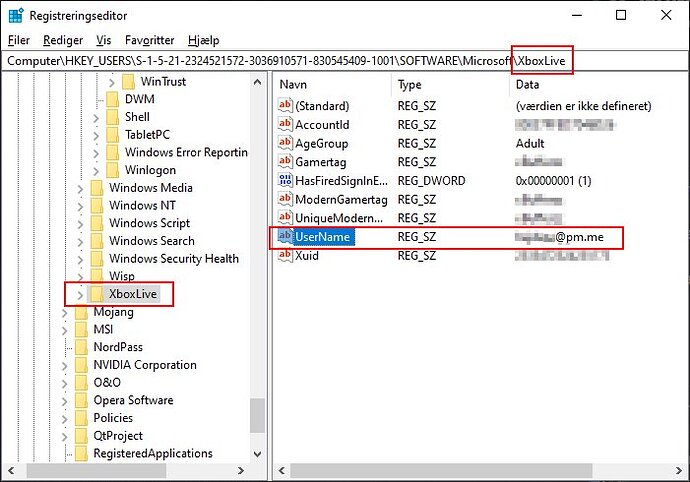
Task: Expand the XboxLive tree node
Action: pyautogui.click(x=79, y=295)
